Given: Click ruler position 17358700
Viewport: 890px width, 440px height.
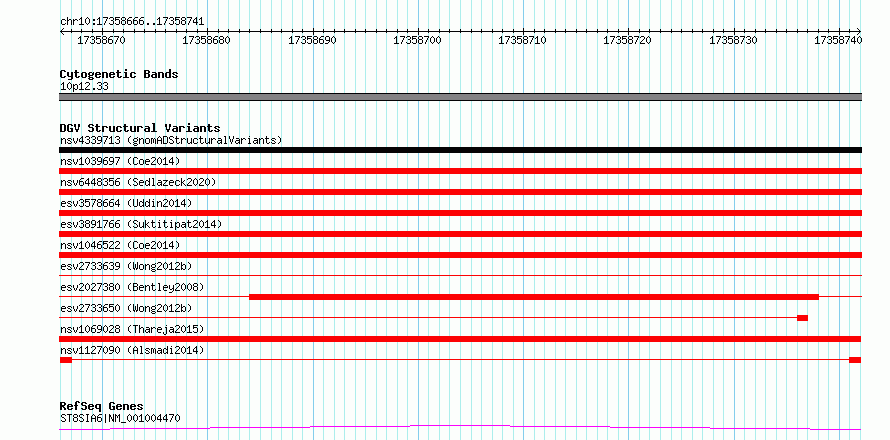Looking at the screenshot, I should (418, 40).
